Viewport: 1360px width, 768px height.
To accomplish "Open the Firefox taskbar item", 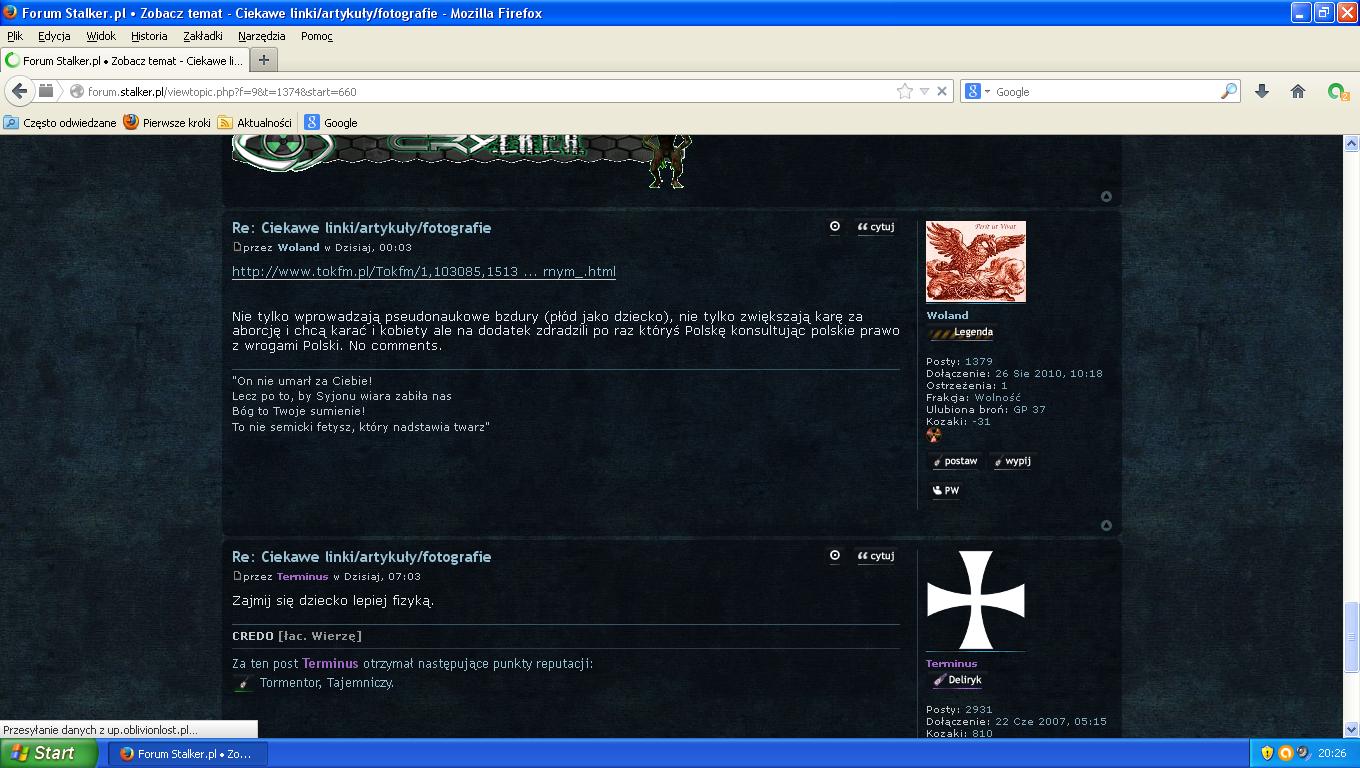I will 187,754.
